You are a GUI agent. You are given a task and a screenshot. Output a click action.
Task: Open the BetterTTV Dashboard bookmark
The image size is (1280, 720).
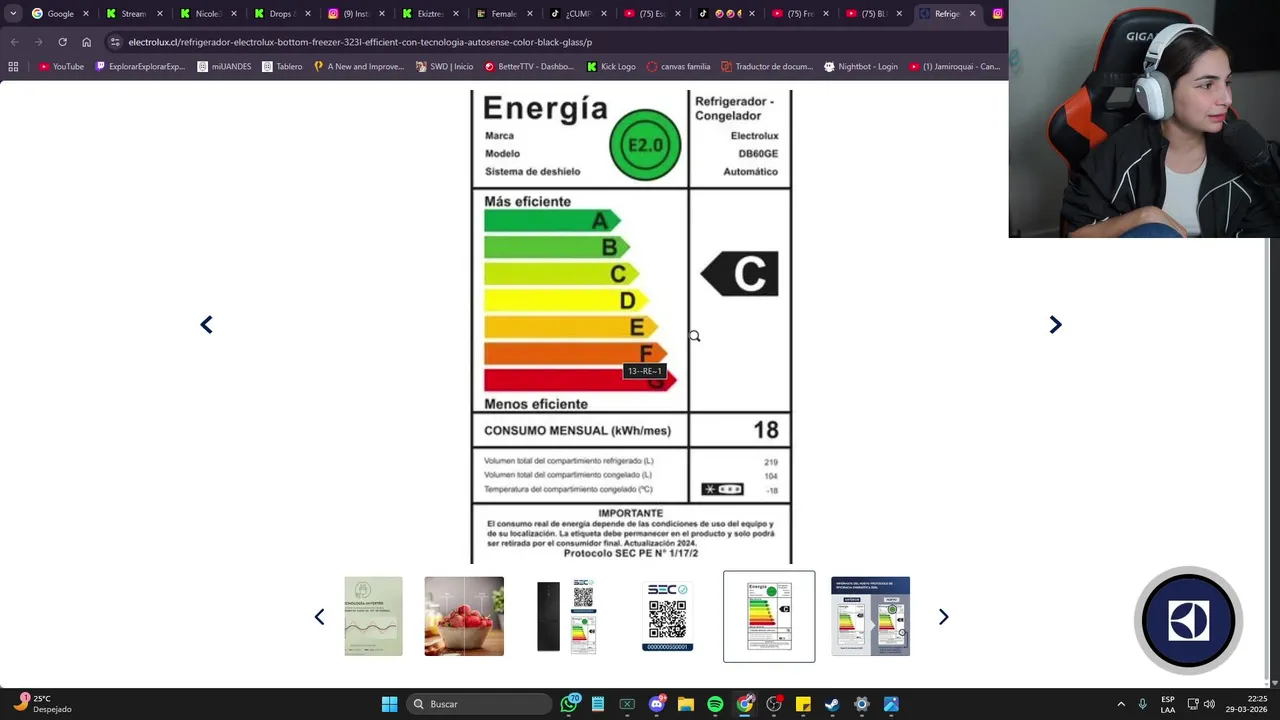point(529,67)
